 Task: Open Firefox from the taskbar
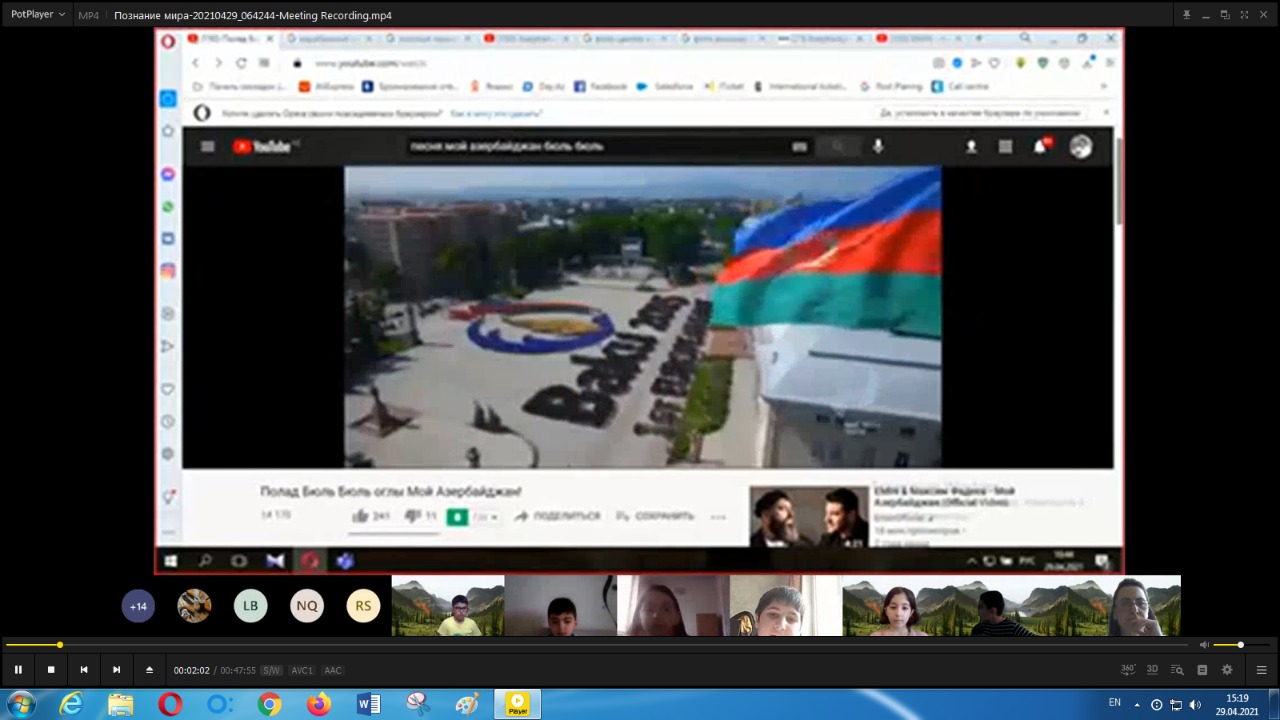tap(319, 705)
